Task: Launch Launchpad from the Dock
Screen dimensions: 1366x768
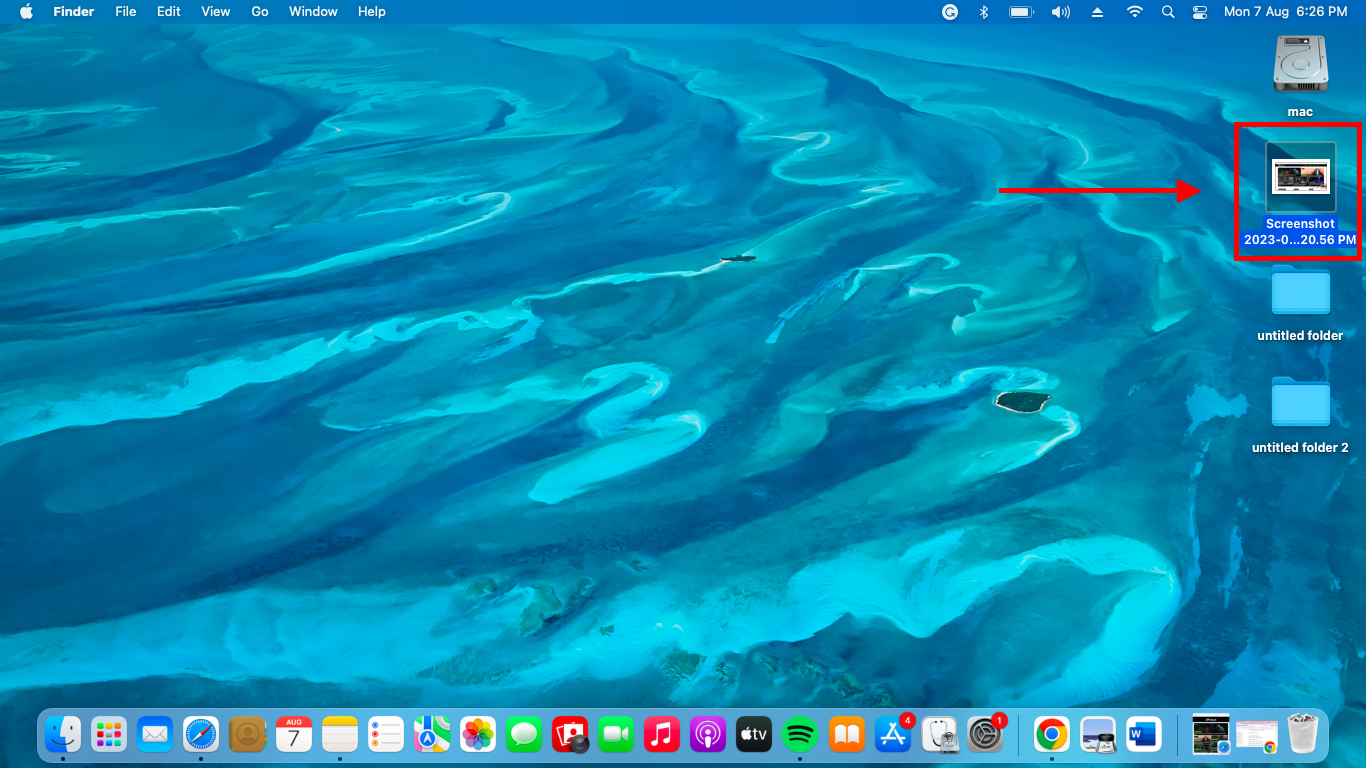Action: point(108,735)
